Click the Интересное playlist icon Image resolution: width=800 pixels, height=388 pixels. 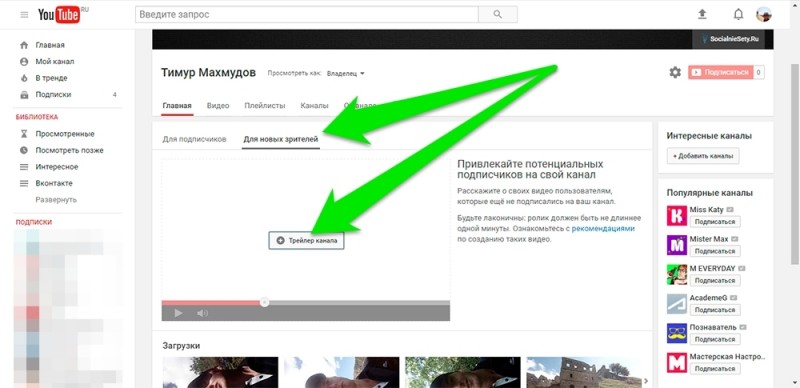tap(24, 167)
